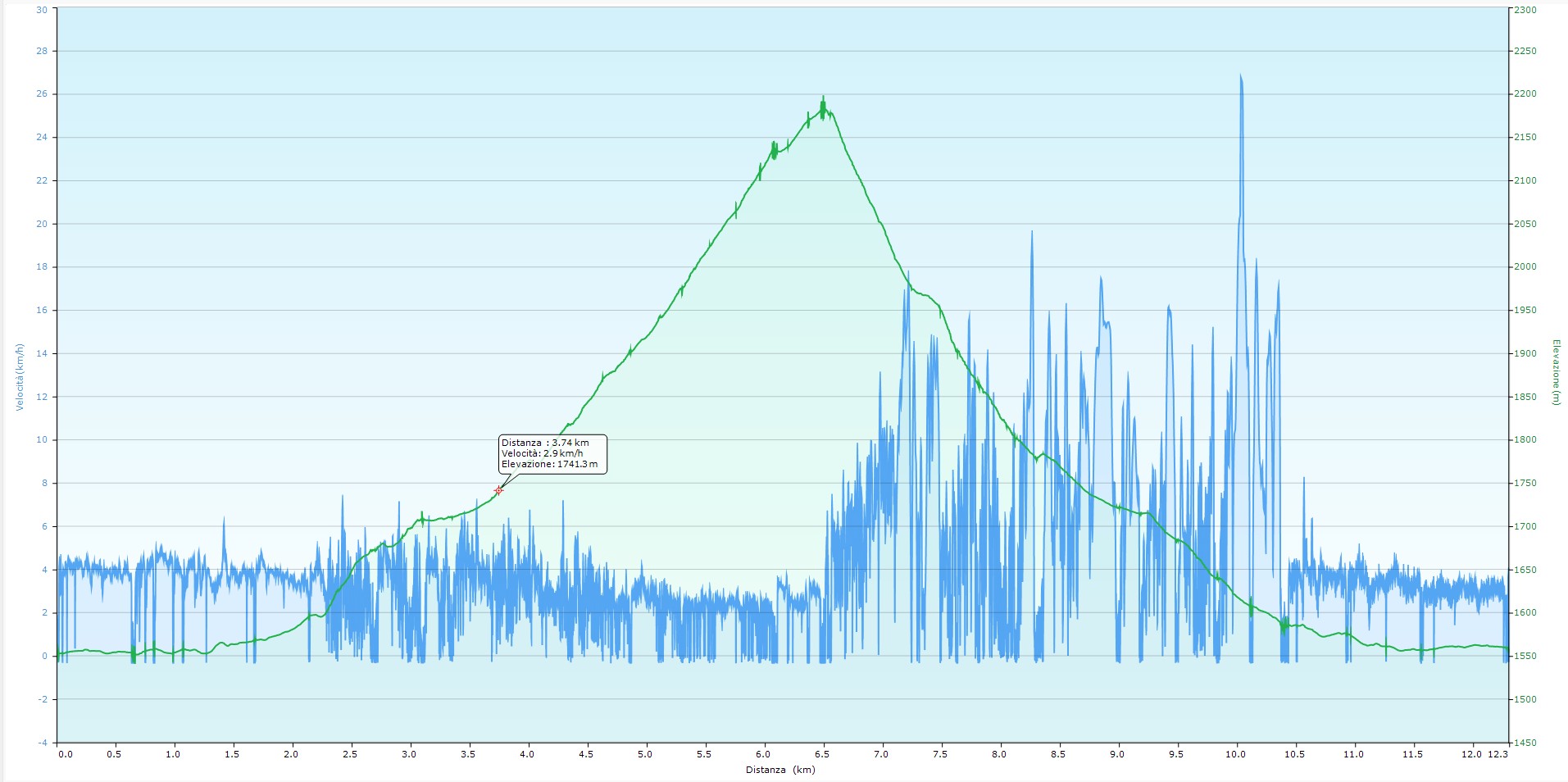
Task: Click the 10.0 tick label on distance axis
Action: pyautogui.click(x=1235, y=754)
